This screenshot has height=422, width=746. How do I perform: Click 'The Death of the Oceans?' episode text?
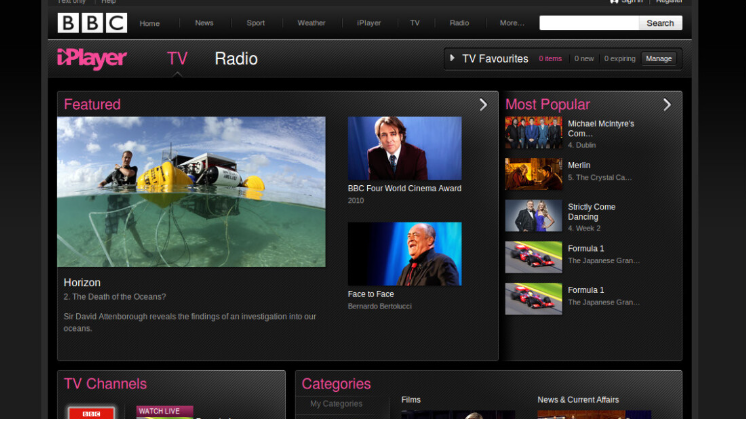pyautogui.click(x=119, y=296)
